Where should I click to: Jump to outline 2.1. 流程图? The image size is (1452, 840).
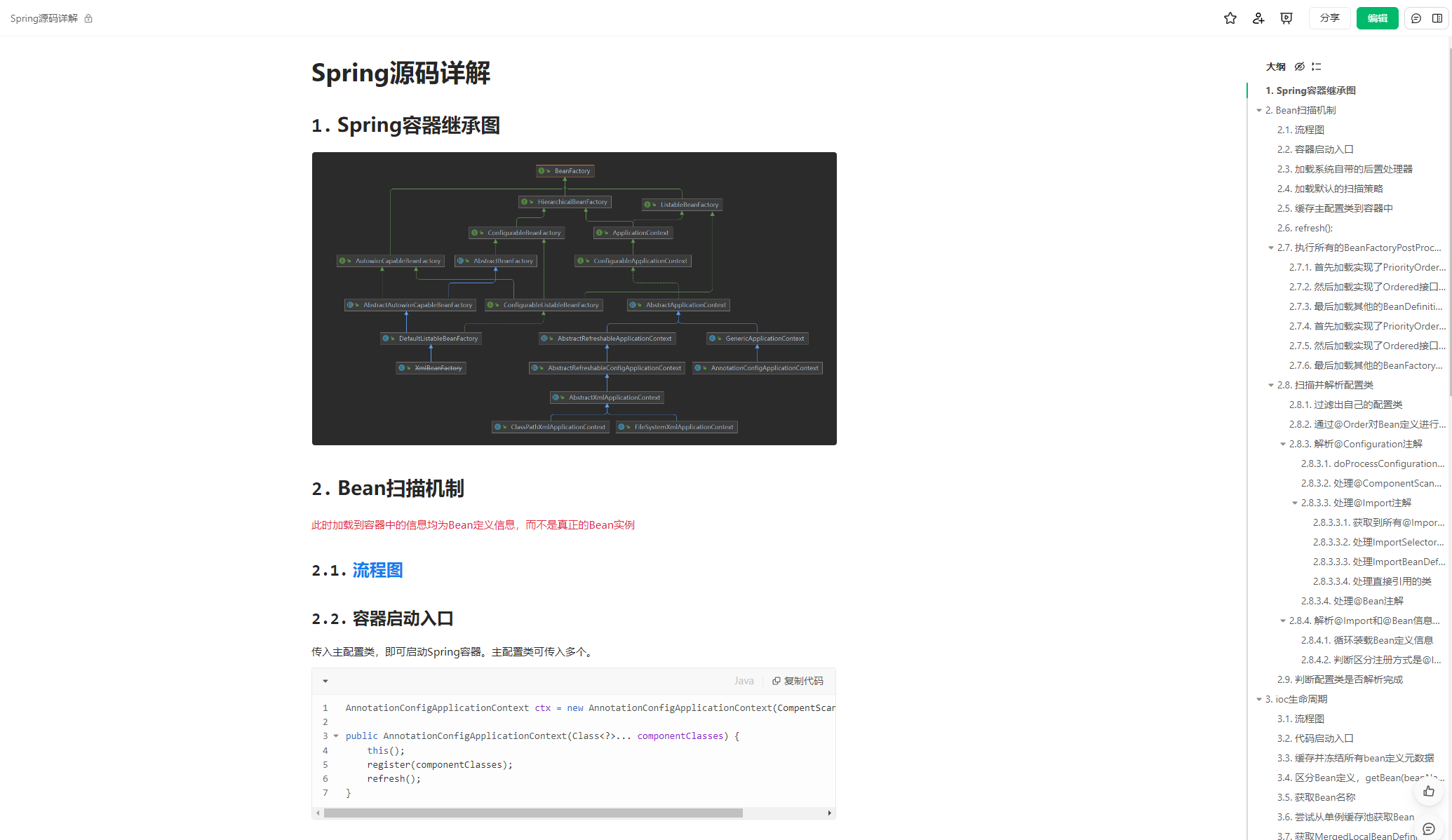(x=1300, y=130)
